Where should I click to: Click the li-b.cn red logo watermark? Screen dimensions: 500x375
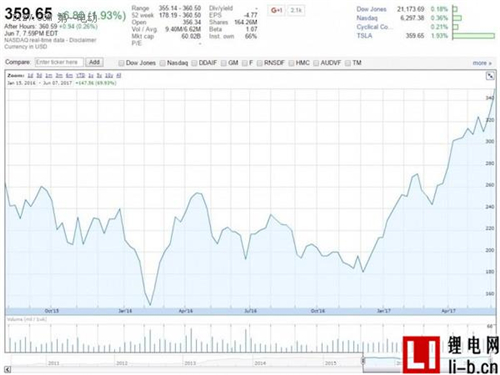point(421,355)
